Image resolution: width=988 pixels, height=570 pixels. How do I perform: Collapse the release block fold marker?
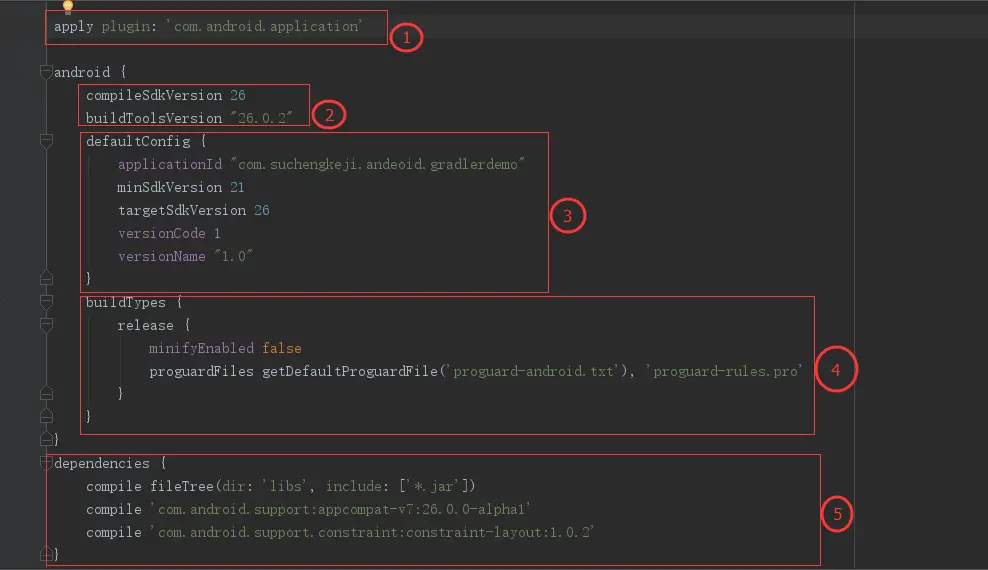point(46,325)
